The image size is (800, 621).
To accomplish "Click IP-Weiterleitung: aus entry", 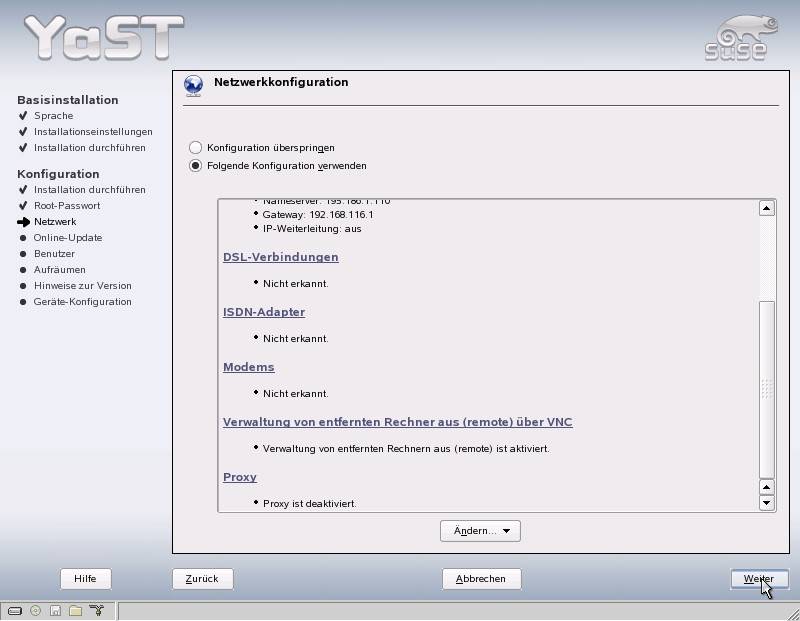I will click(x=312, y=229).
